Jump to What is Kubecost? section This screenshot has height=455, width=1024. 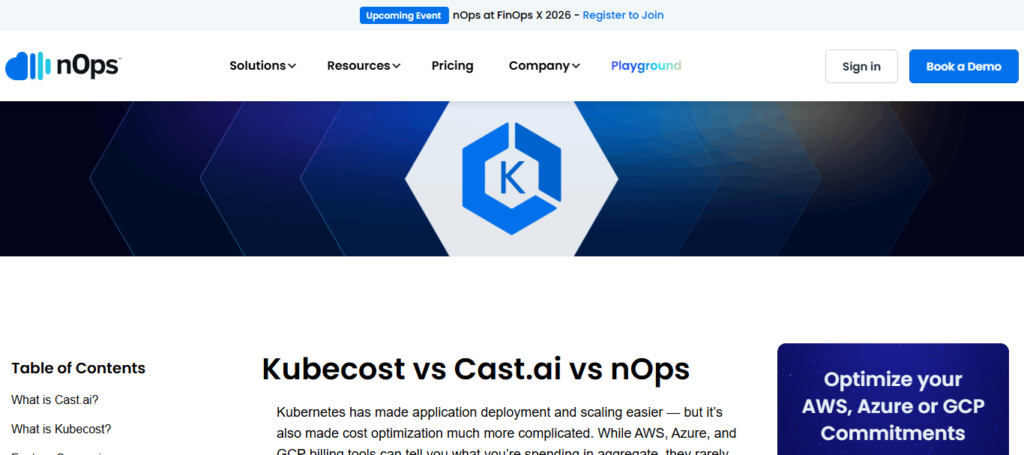pos(61,430)
